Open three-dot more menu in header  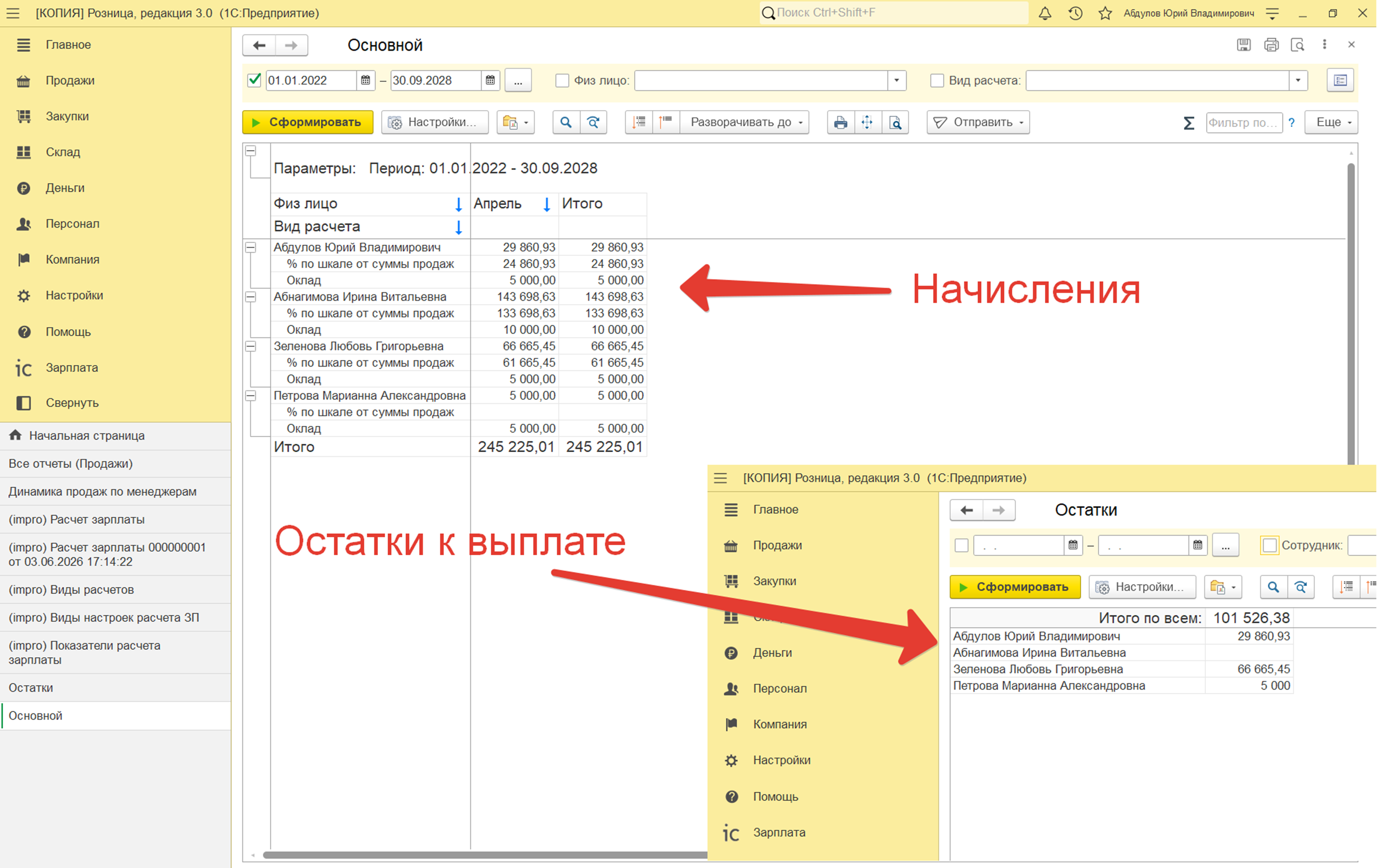pyautogui.click(x=1324, y=44)
